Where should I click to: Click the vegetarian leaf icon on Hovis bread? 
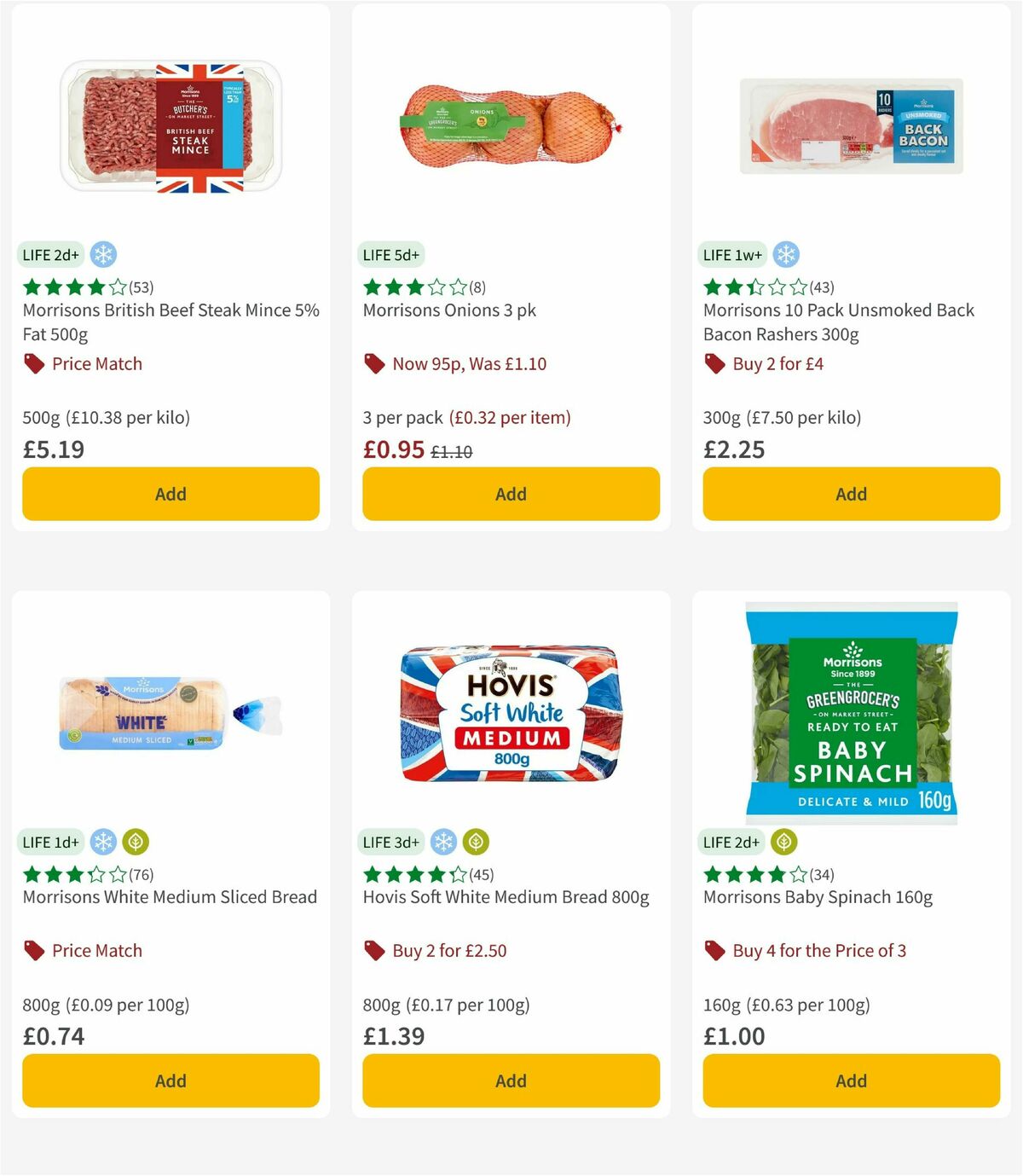(475, 842)
